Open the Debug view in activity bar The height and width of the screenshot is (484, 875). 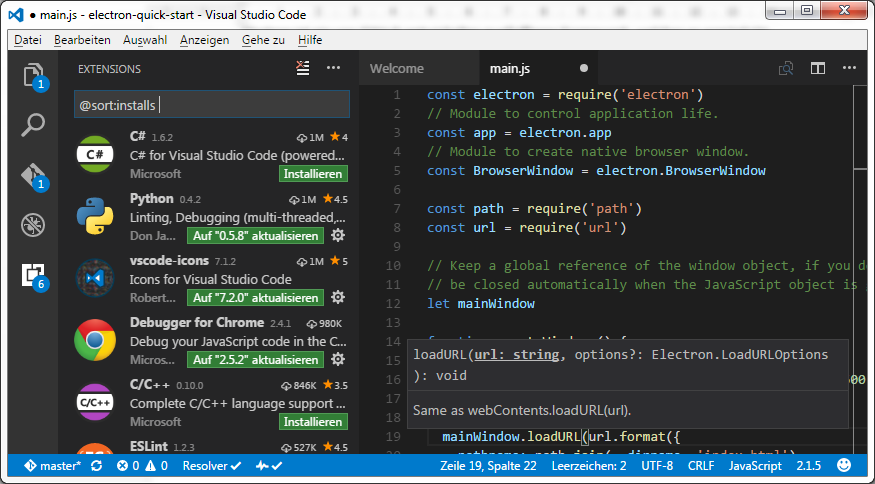33,225
